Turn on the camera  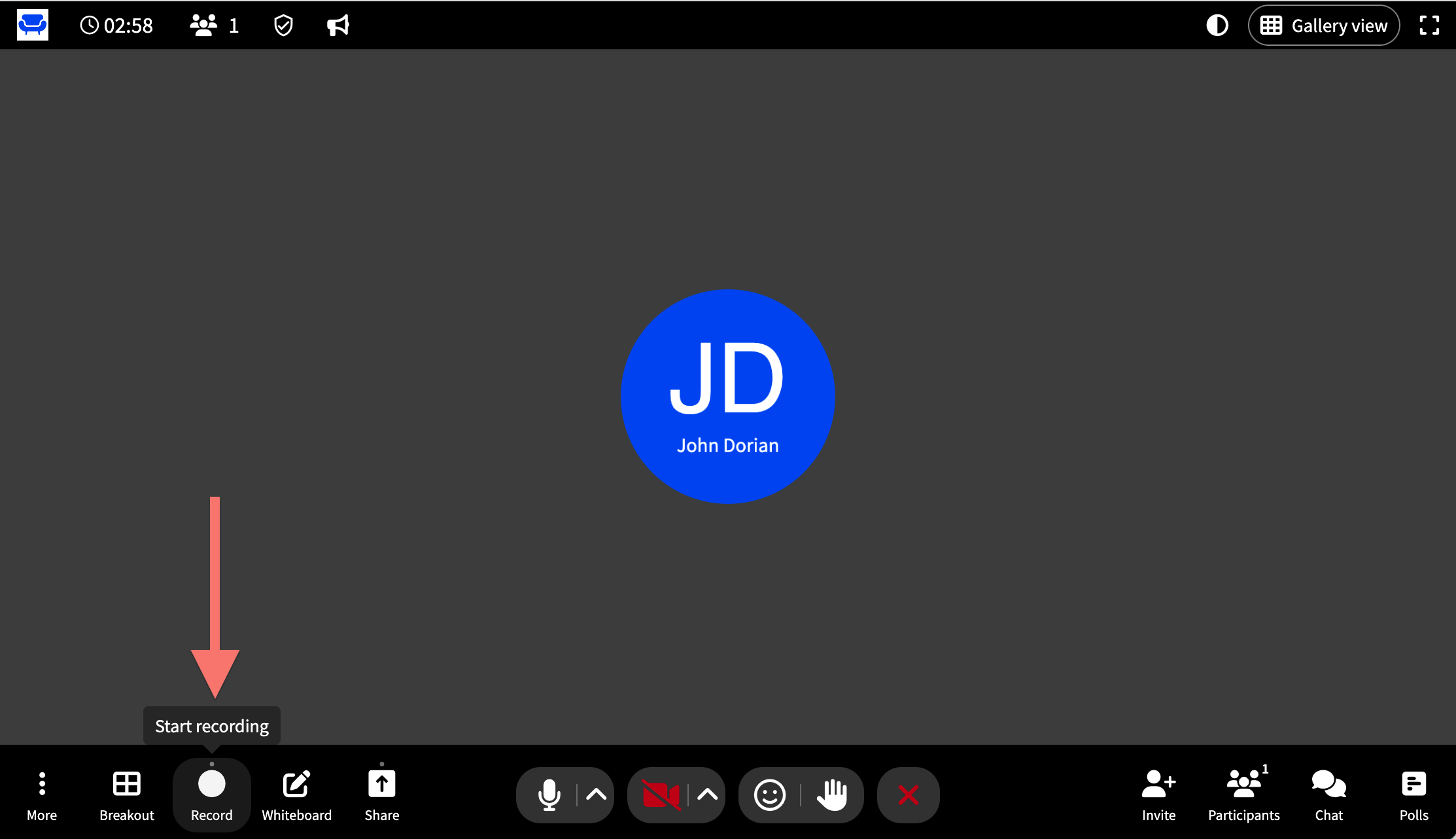pos(661,795)
